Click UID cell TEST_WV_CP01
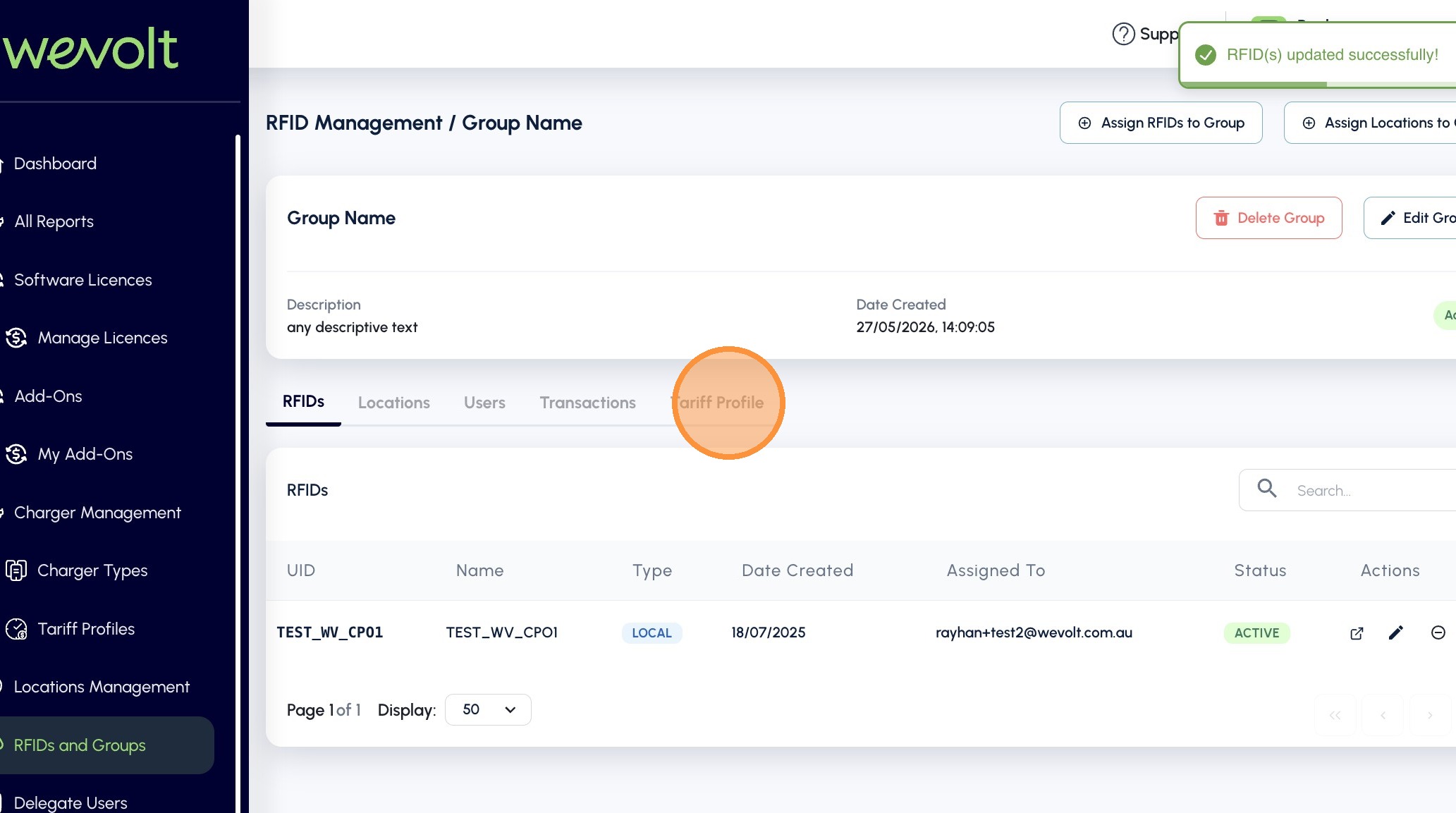1456x813 pixels. tap(329, 632)
